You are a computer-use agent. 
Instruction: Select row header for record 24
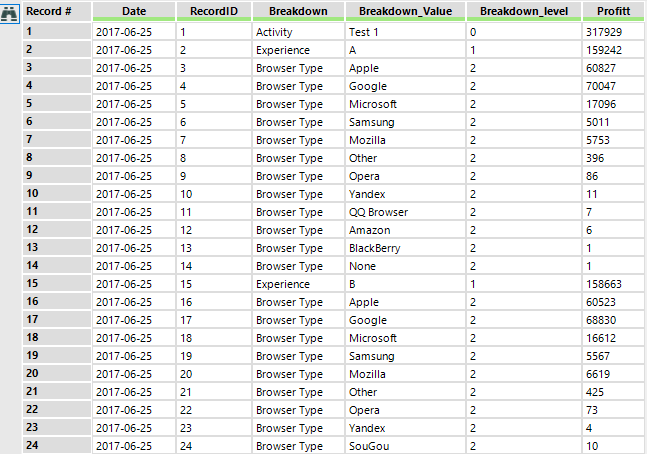pyautogui.click(x=56, y=446)
